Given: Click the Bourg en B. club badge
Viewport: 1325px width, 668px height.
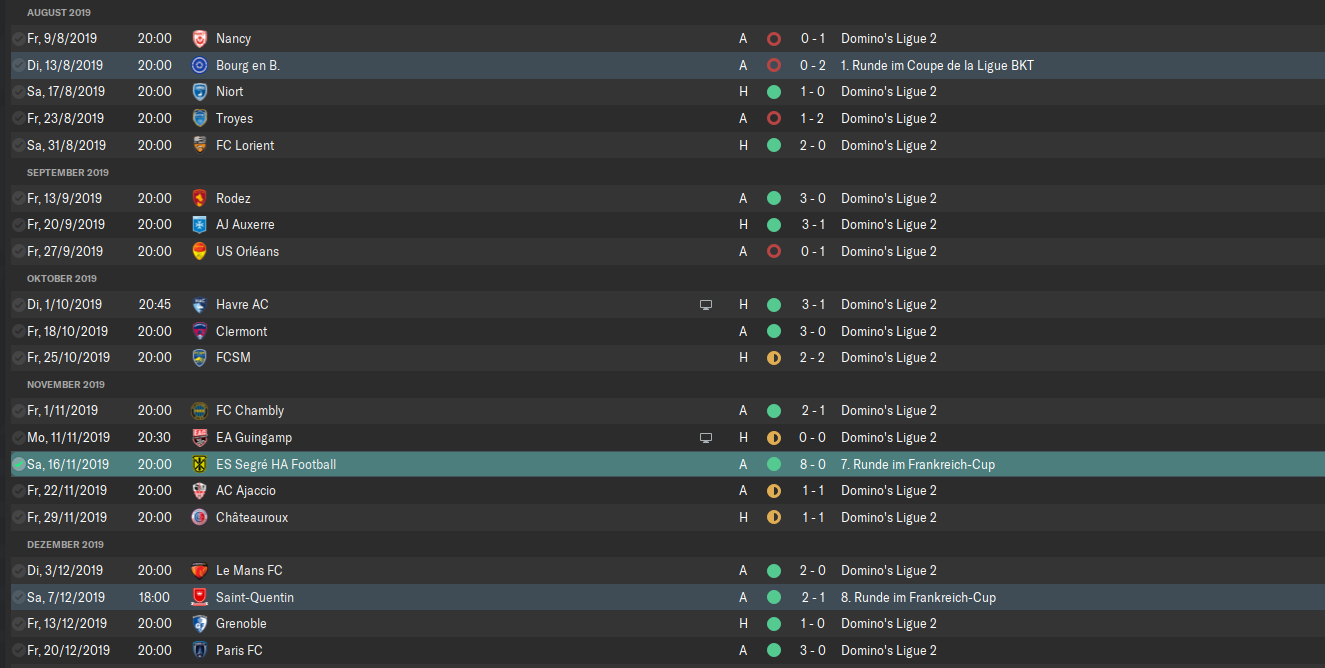Looking at the screenshot, I should (x=199, y=65).
